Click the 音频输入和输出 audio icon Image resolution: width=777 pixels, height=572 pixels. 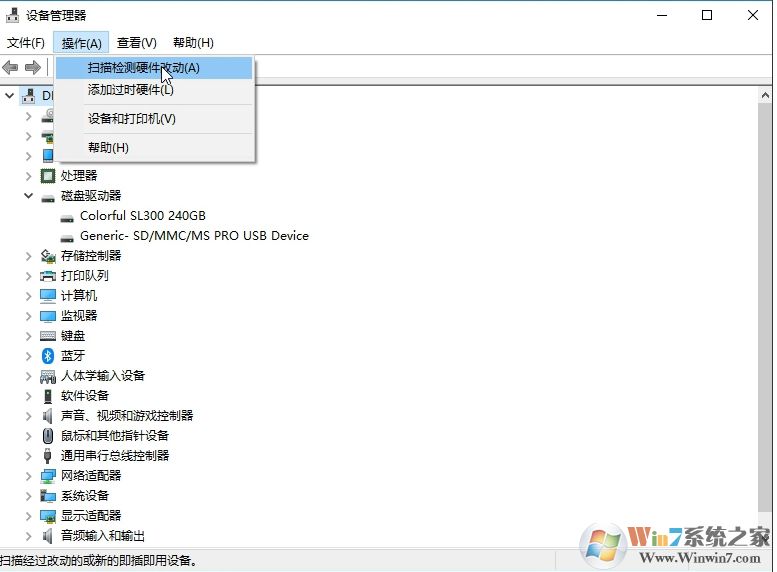(x=48, y=536)
